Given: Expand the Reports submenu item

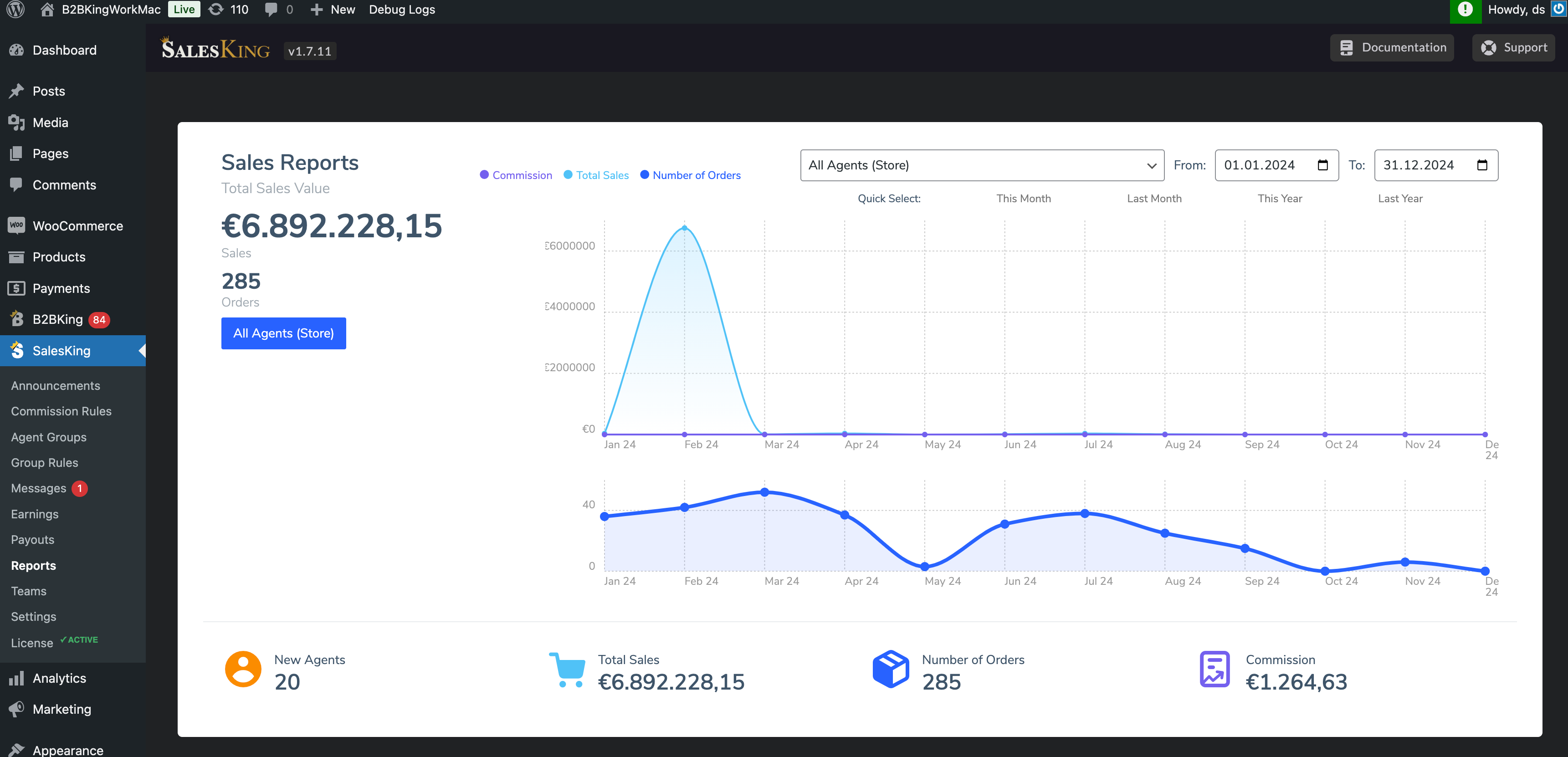Looking at the screenshot, I should [x=32, y=565].
